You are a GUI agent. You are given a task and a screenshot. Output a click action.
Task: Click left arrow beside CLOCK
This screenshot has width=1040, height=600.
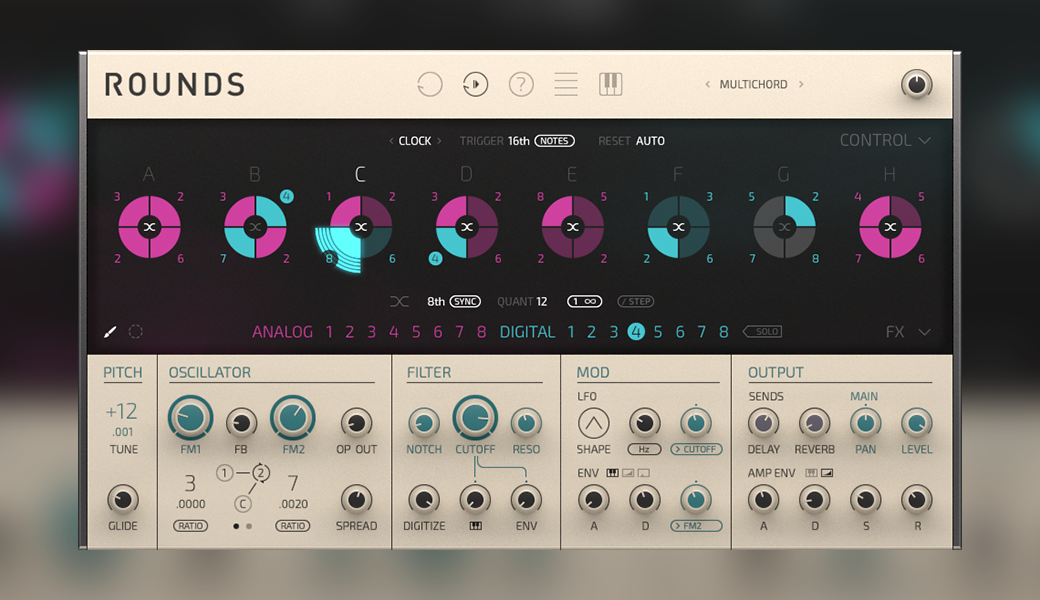[x=391, y=141]
